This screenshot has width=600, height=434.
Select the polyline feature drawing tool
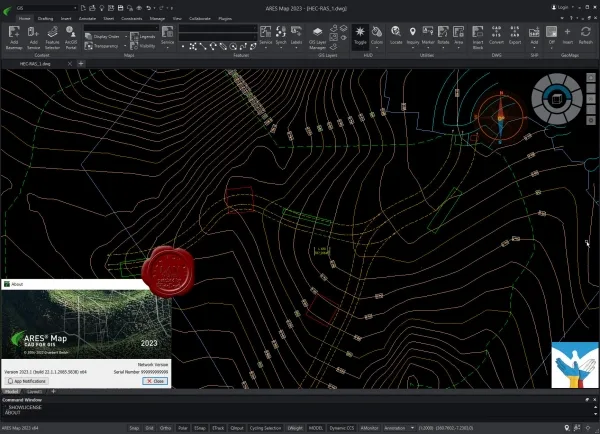pyautogui.click(x=203, y=47)
